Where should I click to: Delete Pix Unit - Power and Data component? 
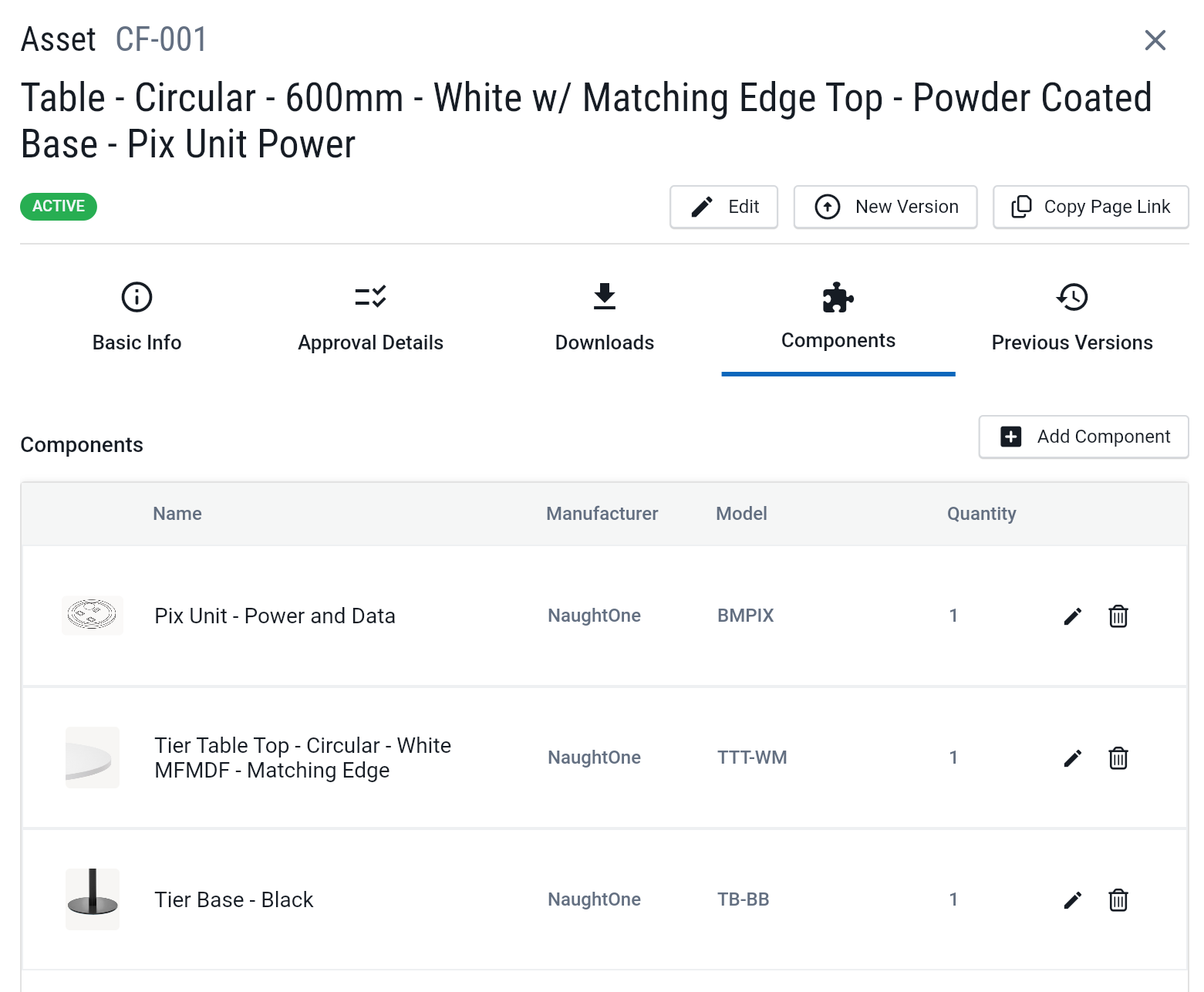[1118, 616]
